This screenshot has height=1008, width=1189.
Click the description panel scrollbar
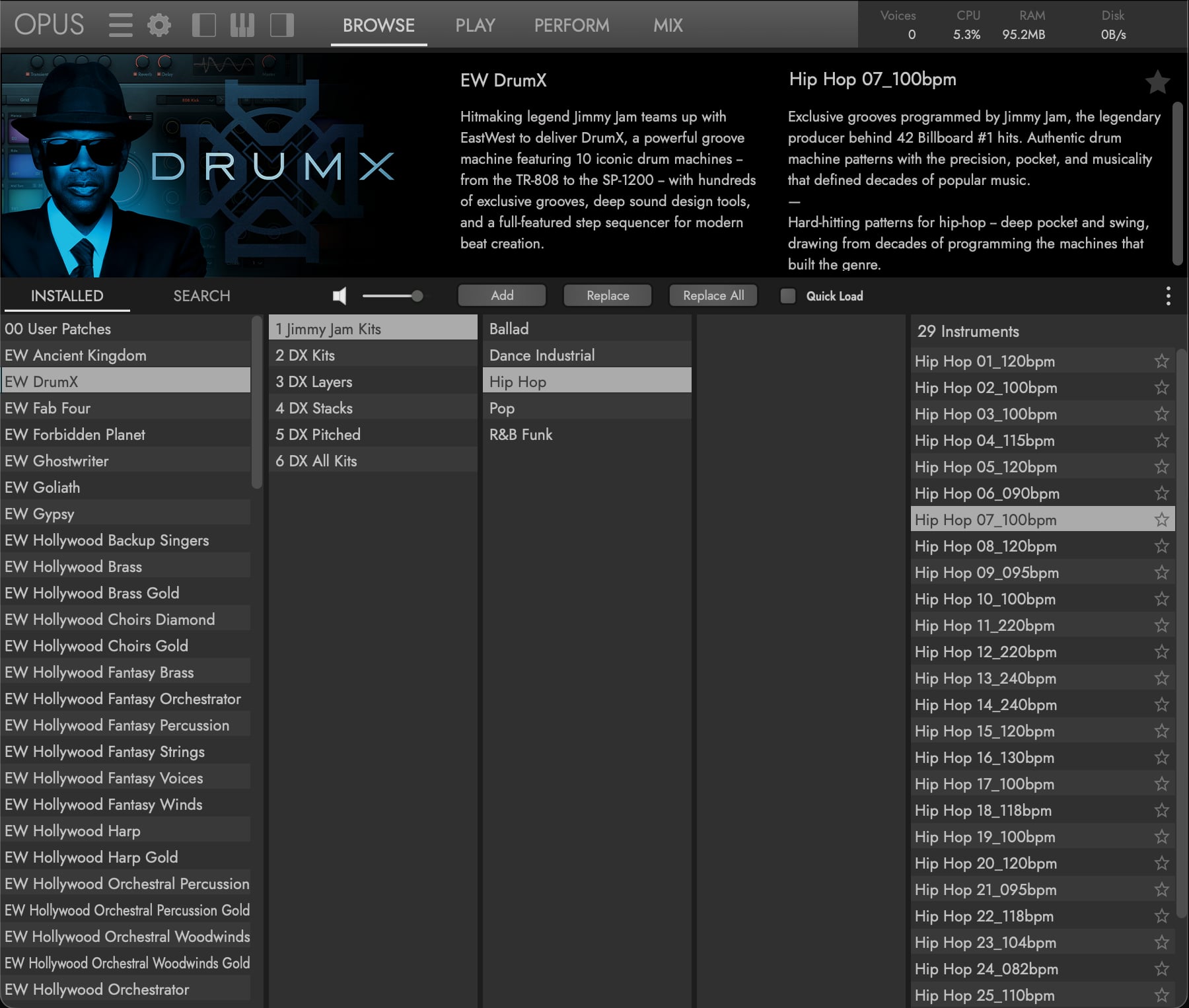(x=1176, y=183)
